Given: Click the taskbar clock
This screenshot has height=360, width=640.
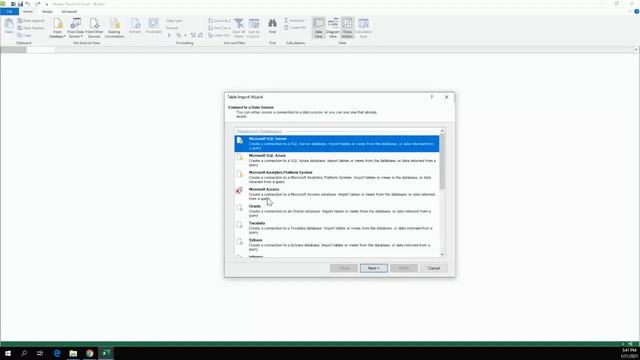Looking at the screenshot, I should tap(629, 353).
